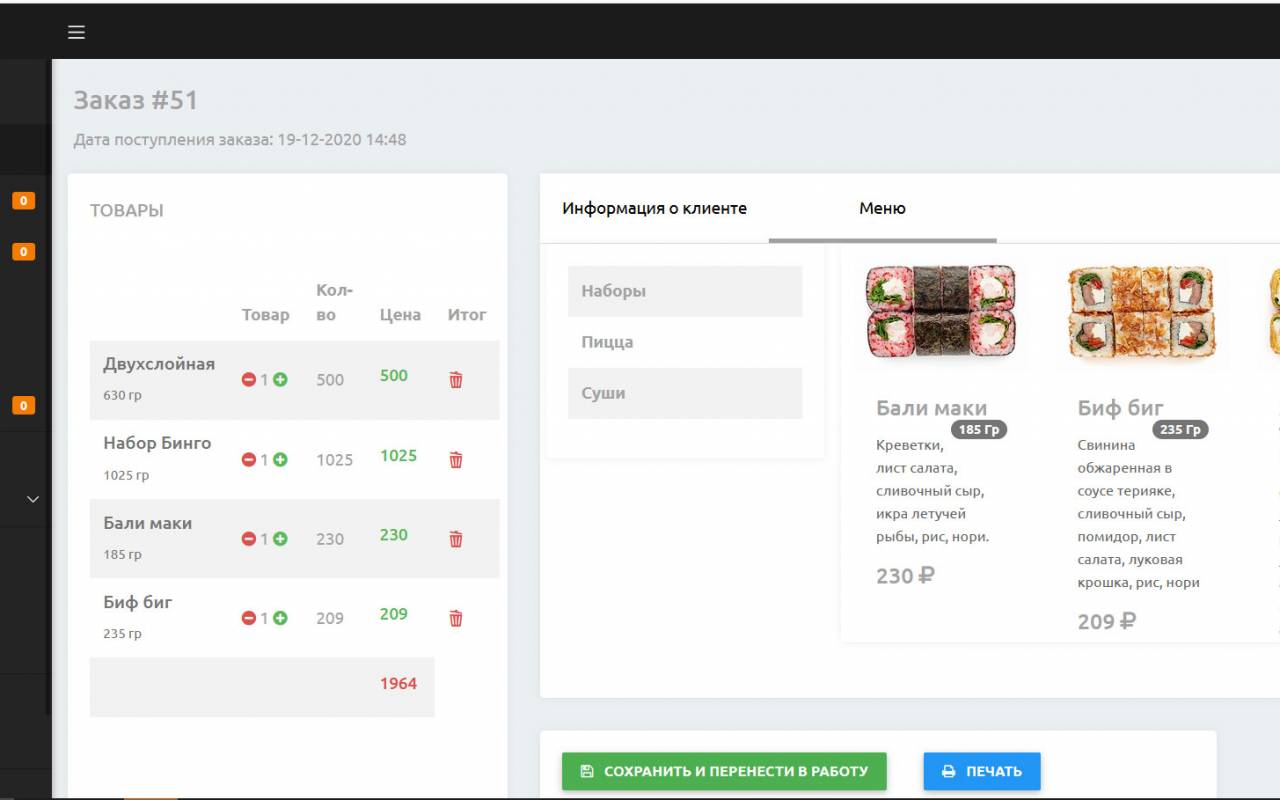The width and height of the screenshot is (1280, 800).
Task: Delete "Бали маки" via the trash icon
Action: pos(455,539)
